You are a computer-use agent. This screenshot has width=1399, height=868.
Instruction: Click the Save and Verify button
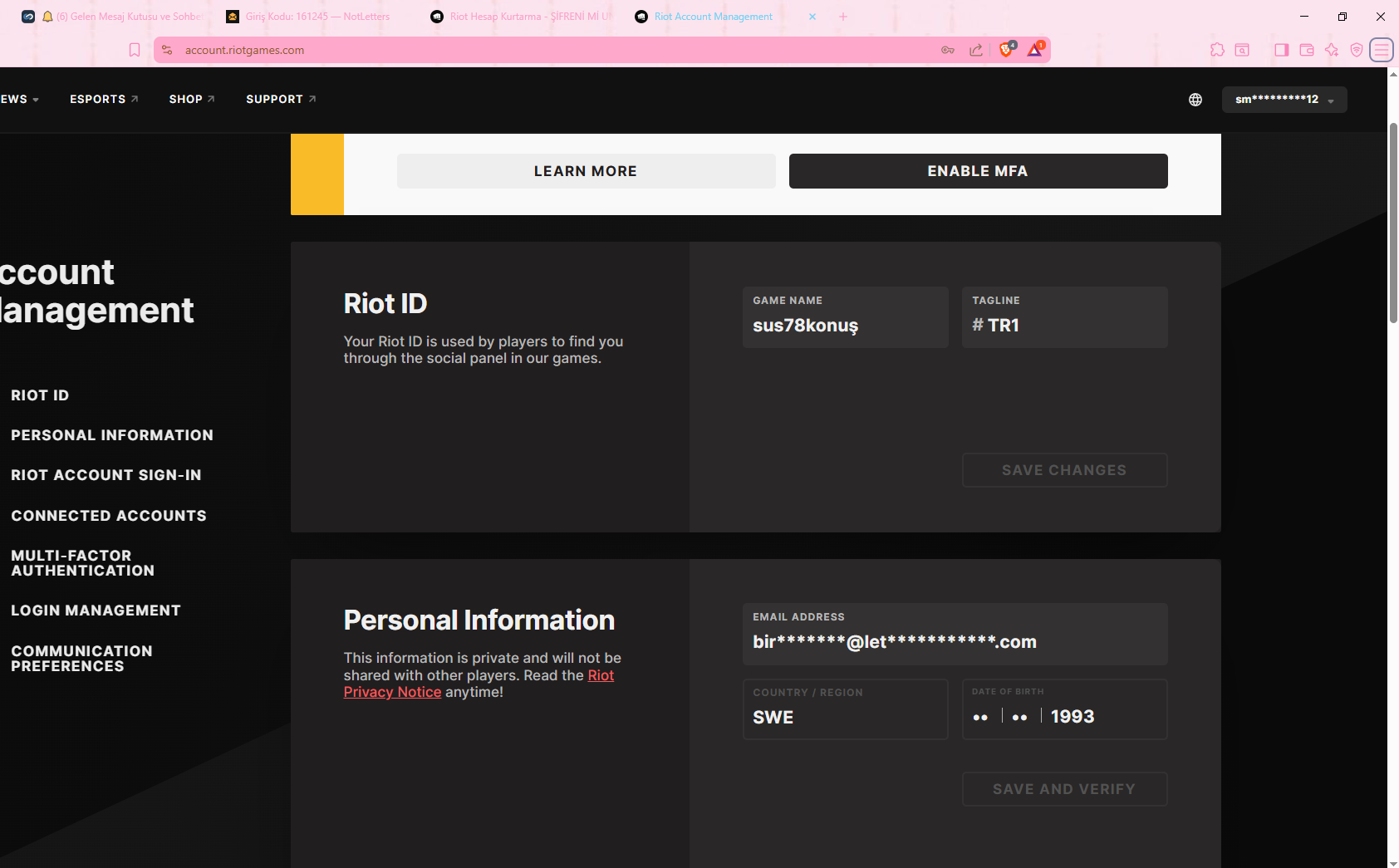1065,789
